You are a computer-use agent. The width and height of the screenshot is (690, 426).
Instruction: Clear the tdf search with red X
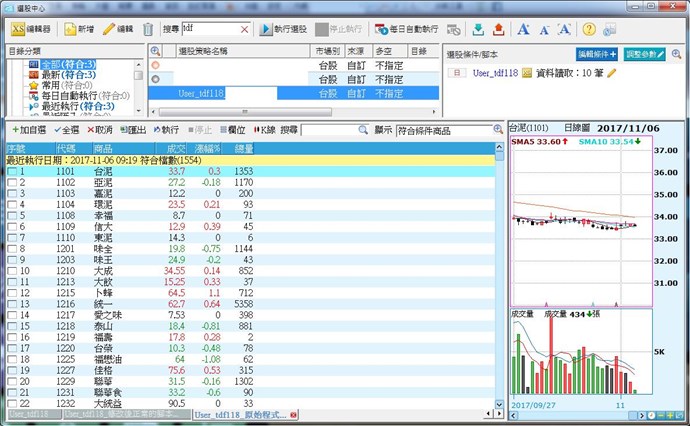tap(244, 30)
